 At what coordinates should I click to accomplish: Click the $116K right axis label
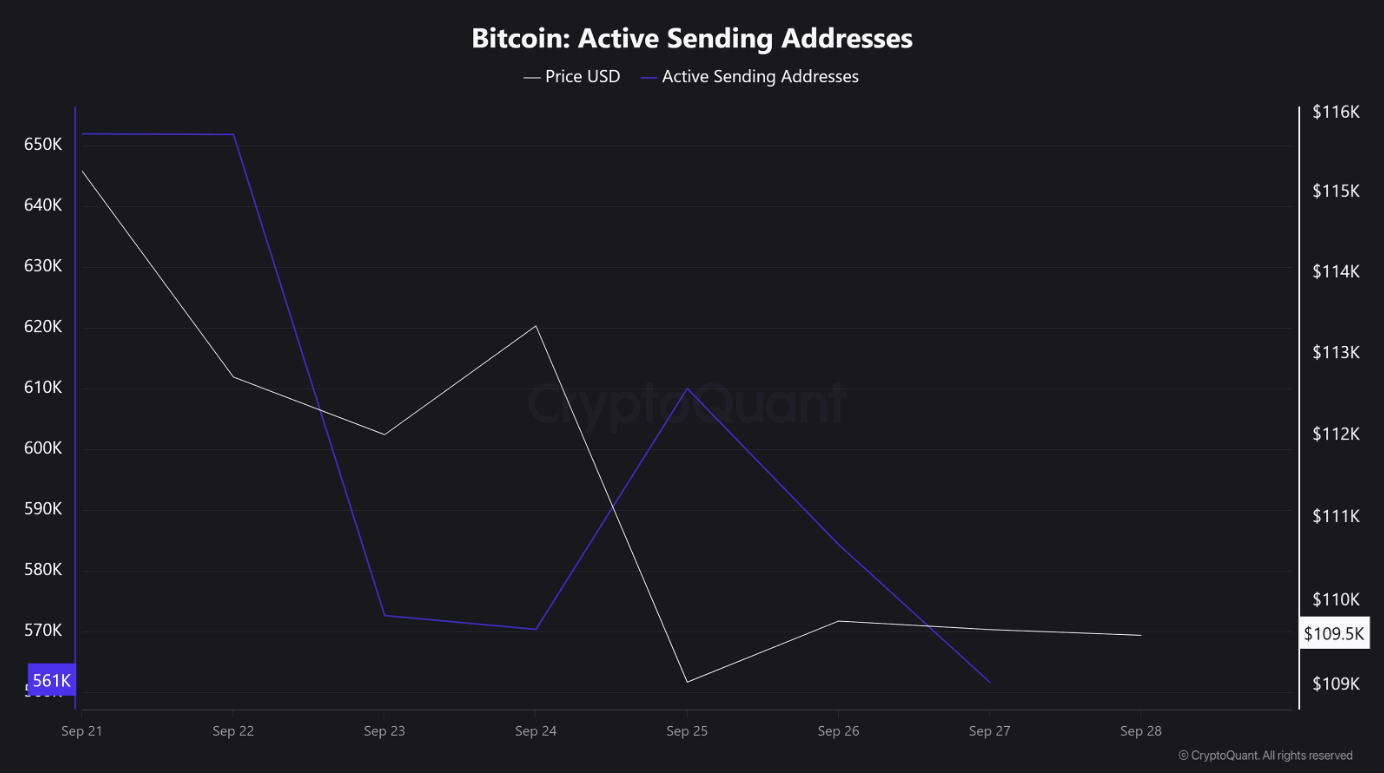[x=1336, y=113]
